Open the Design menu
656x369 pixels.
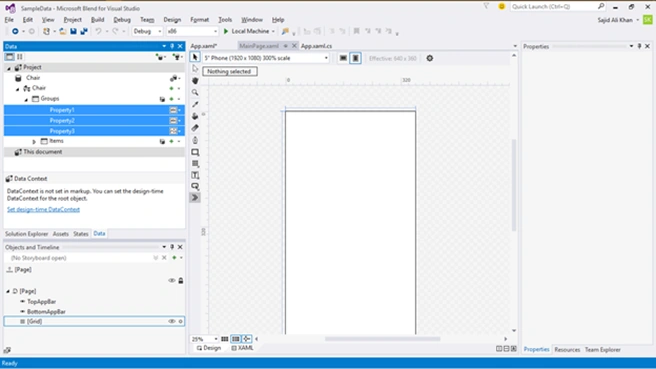pyautogui.click(x=172, y=20)
